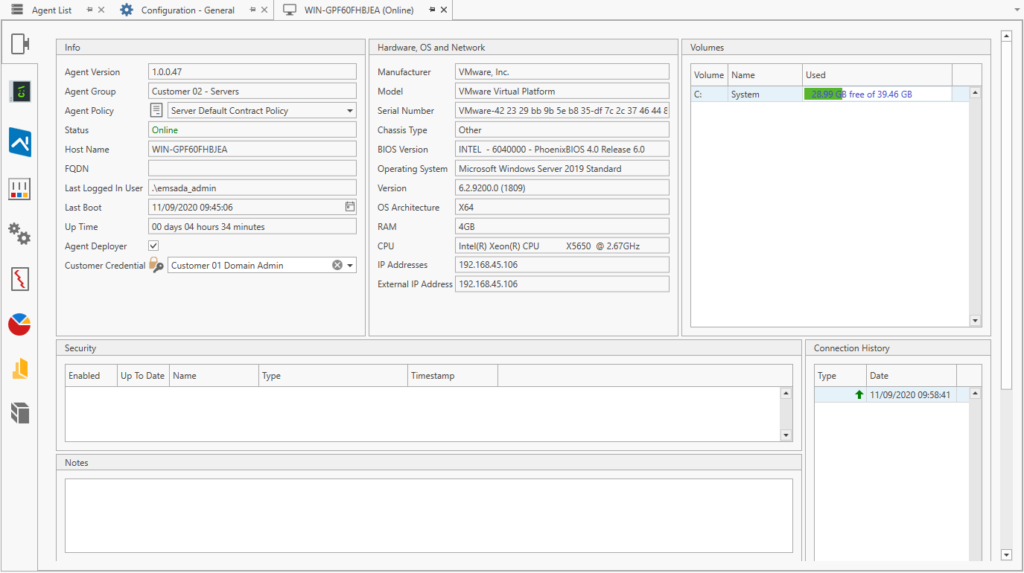1024x573 pixels.
Task: Sort Connection History by Date column
Action: click(911, 376)
